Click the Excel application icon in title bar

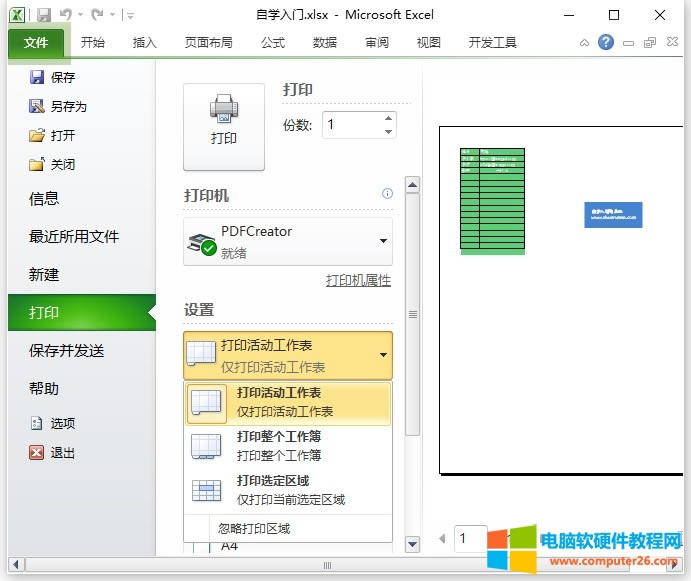click(17, 15)
